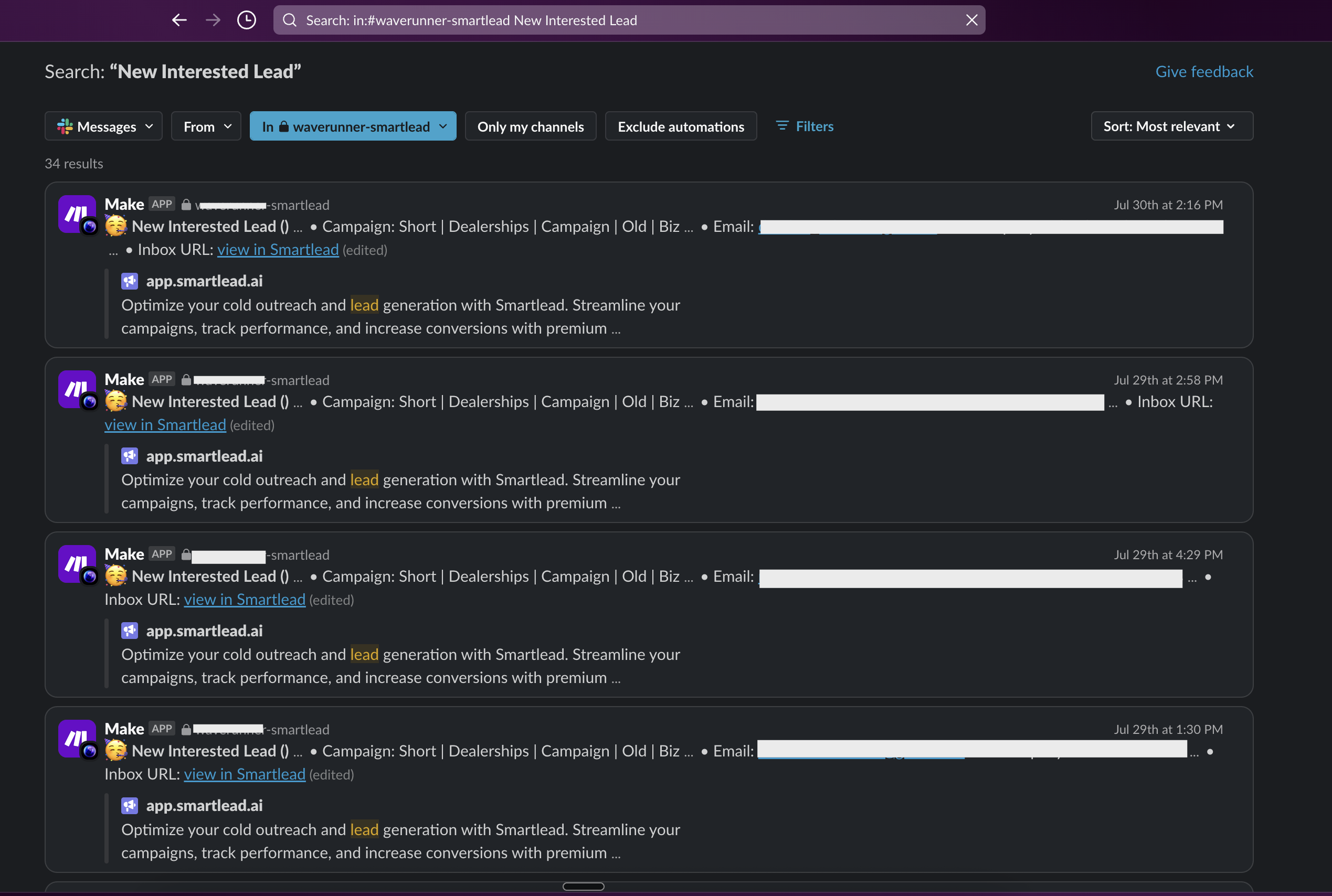1332x896 pixels.
Task: Click app.smartlead.ai title in third result
Action: coord(204,631)
